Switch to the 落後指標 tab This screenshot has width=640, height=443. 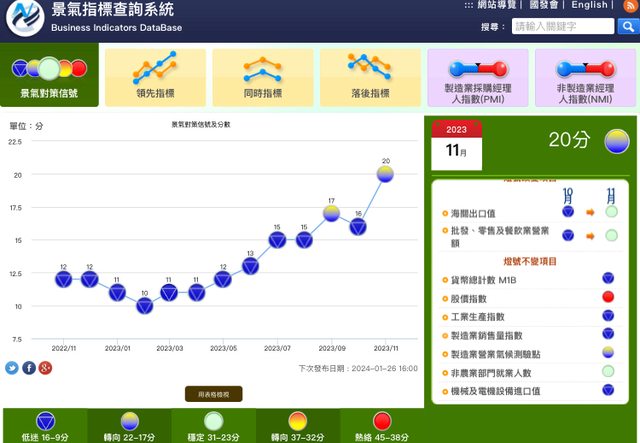coord(370,77)
